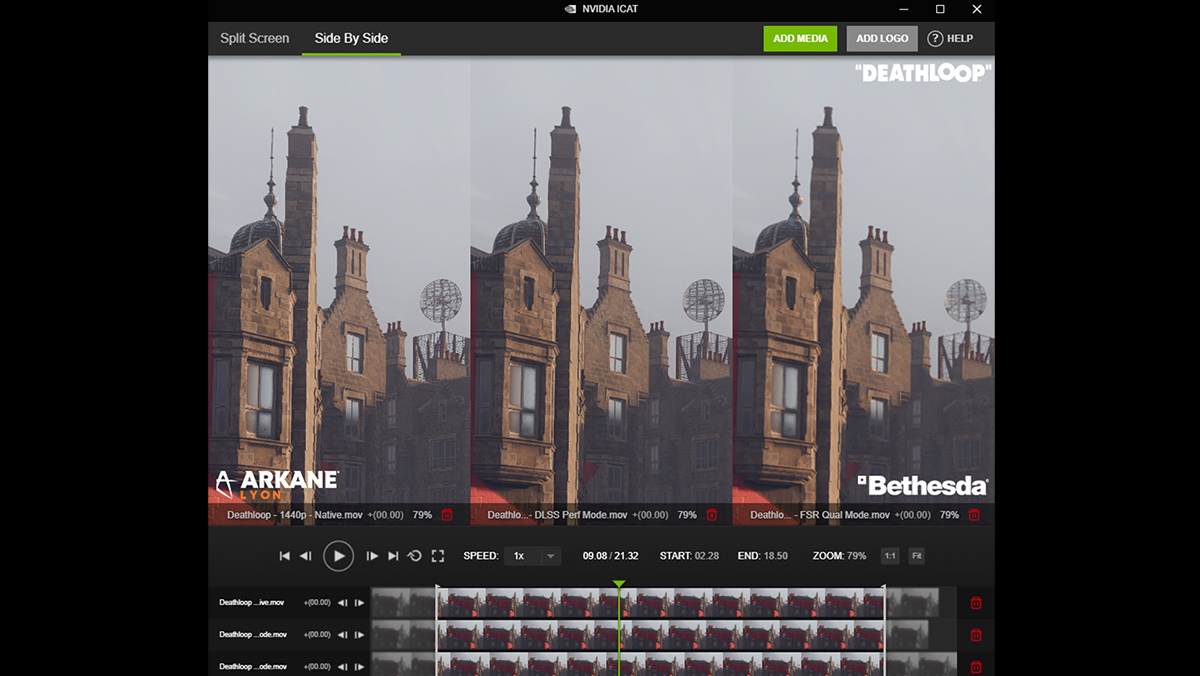Click the green playhead marker on the timeline
Viewport: 1200px width, 676px height.
click(619, 583)
